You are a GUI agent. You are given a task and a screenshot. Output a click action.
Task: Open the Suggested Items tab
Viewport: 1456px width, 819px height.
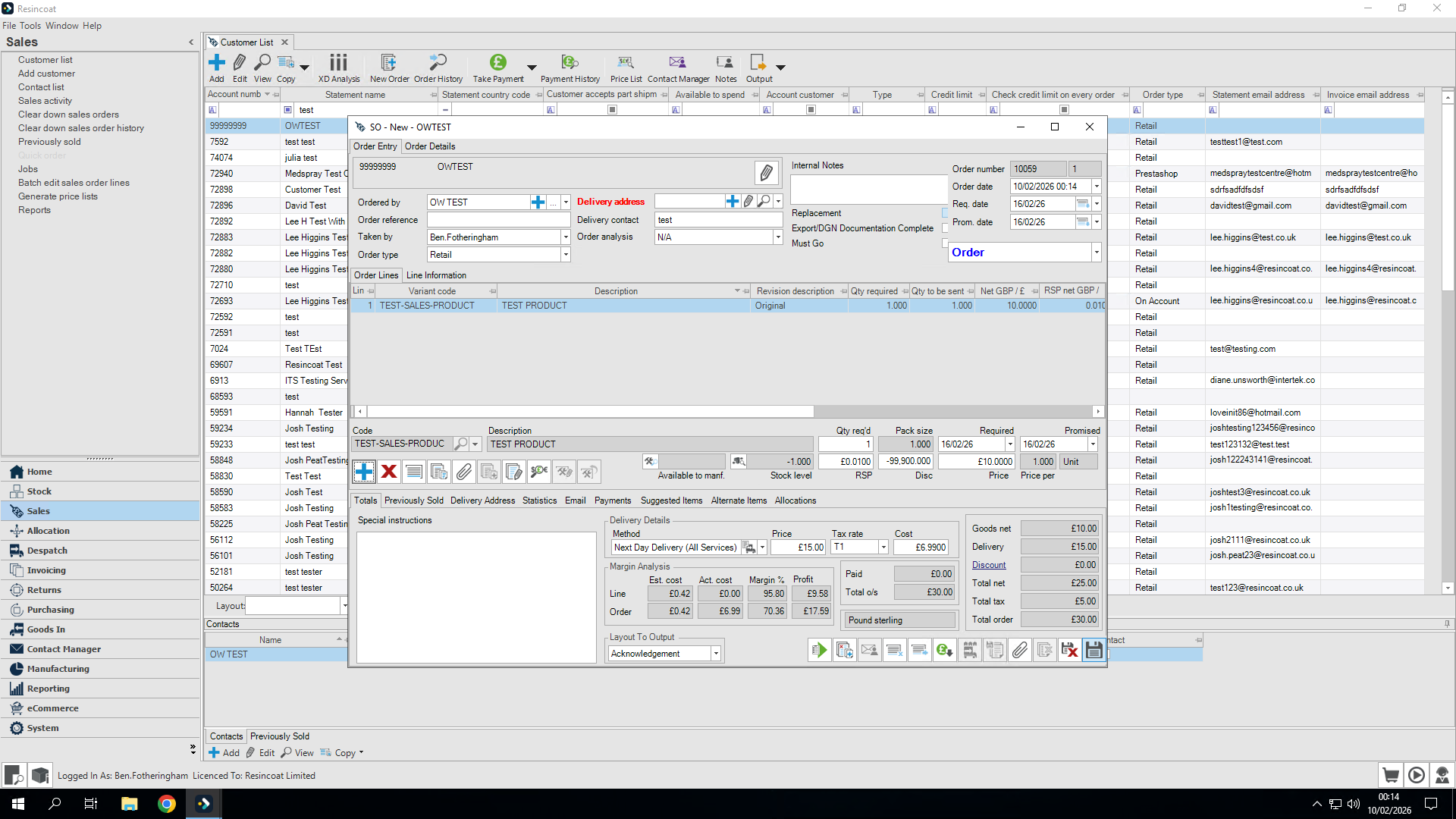(x=671, y=500)
